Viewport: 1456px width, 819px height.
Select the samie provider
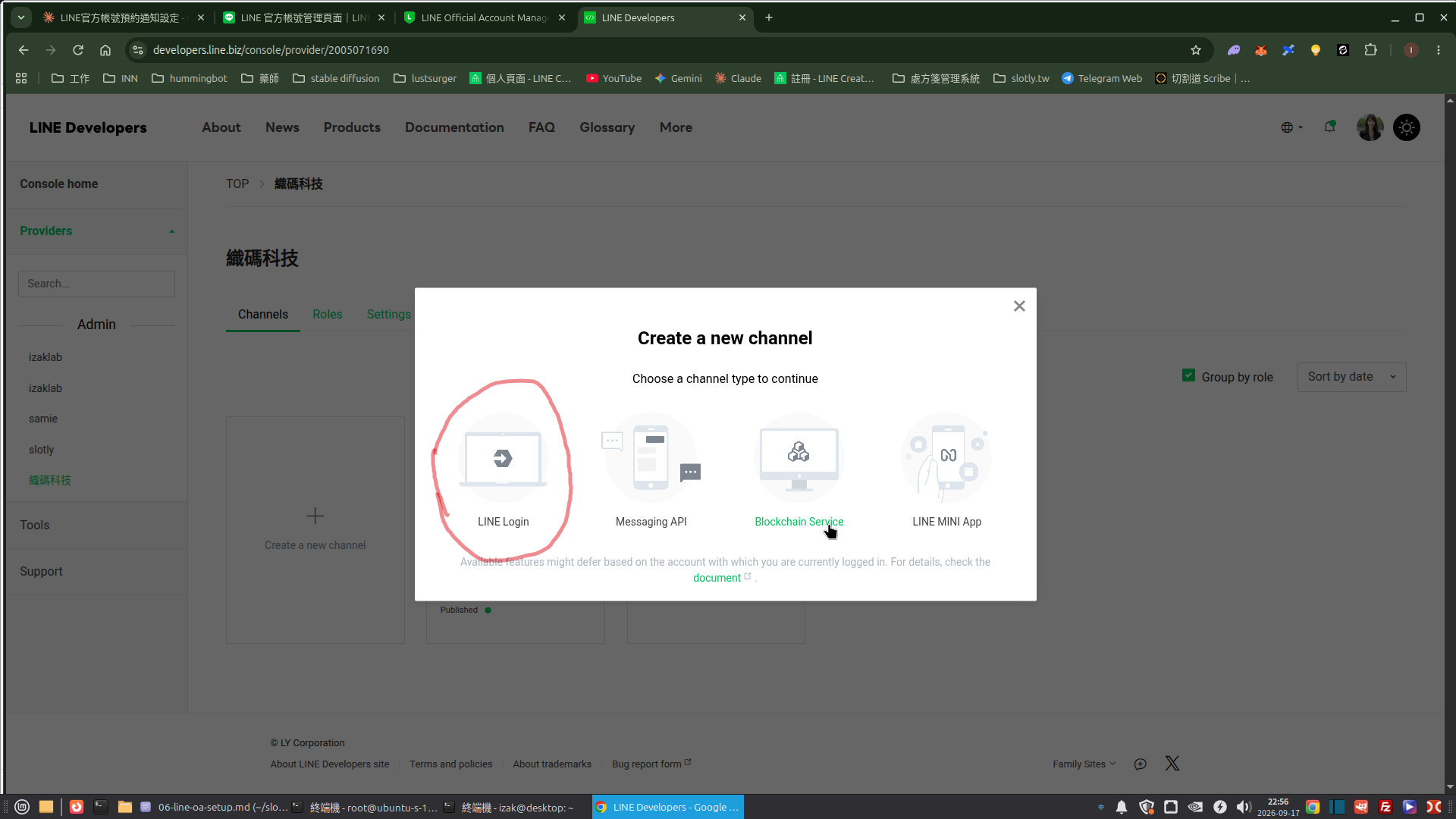tap(43, 419)
